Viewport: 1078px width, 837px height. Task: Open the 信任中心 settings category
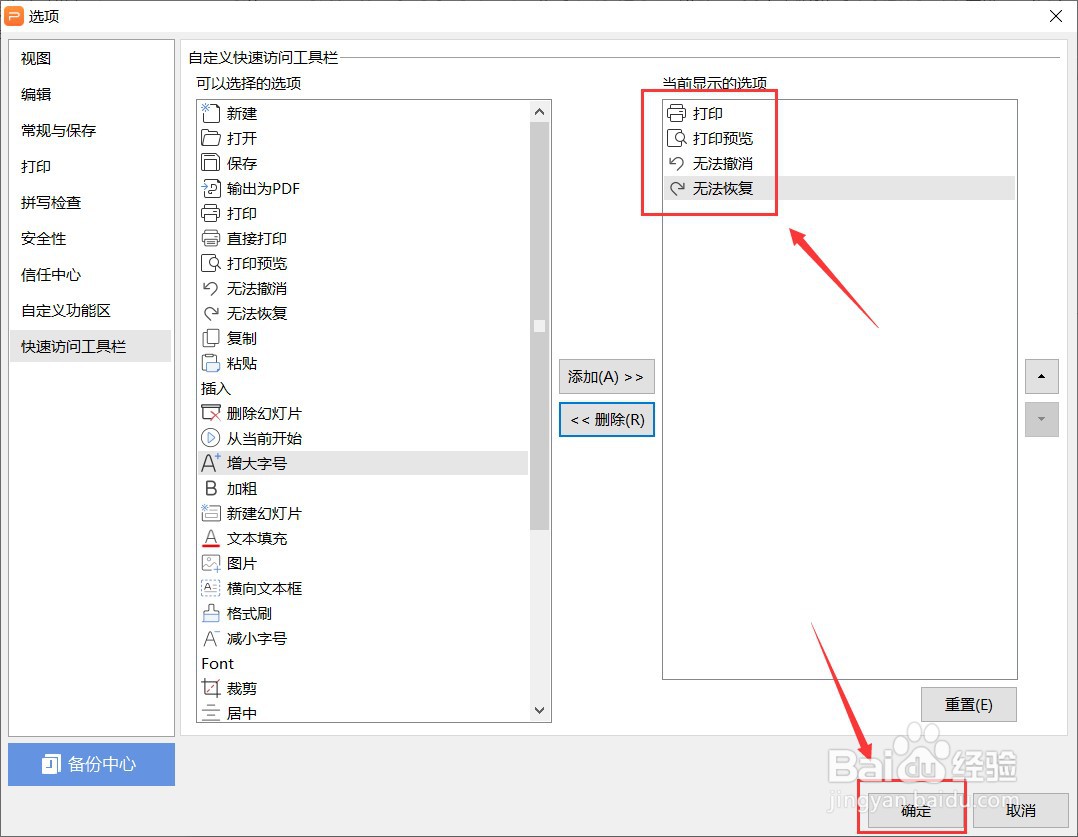pyautogui.click(x=90, y=274)
